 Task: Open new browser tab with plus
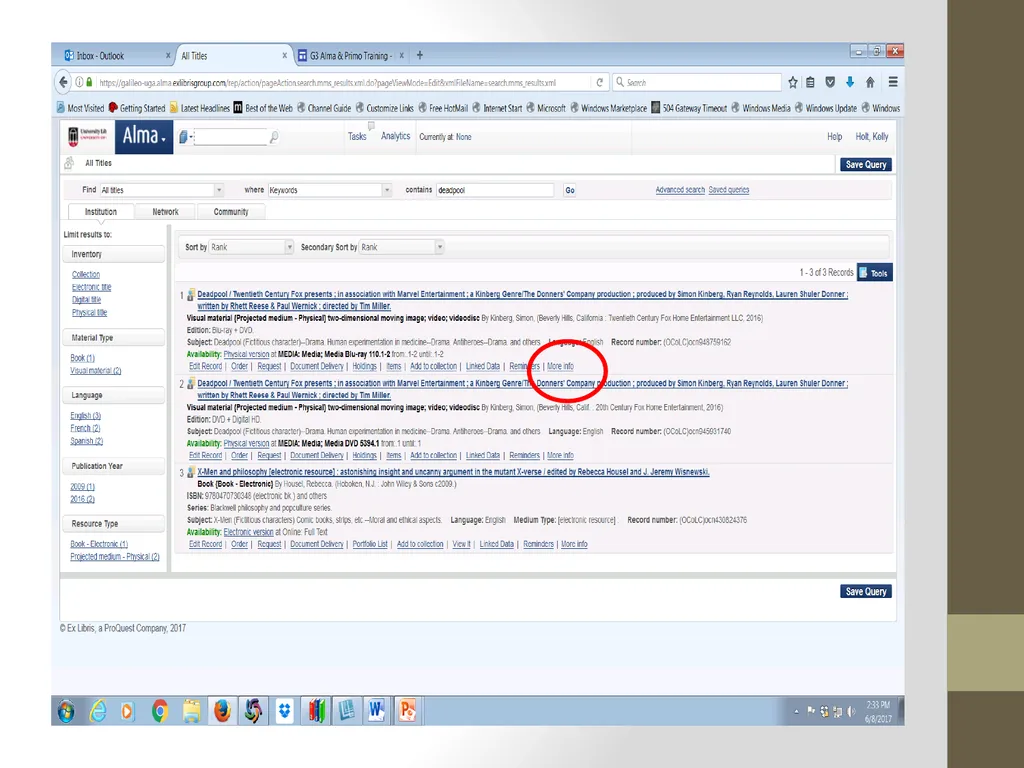click(x=420, y=56)
